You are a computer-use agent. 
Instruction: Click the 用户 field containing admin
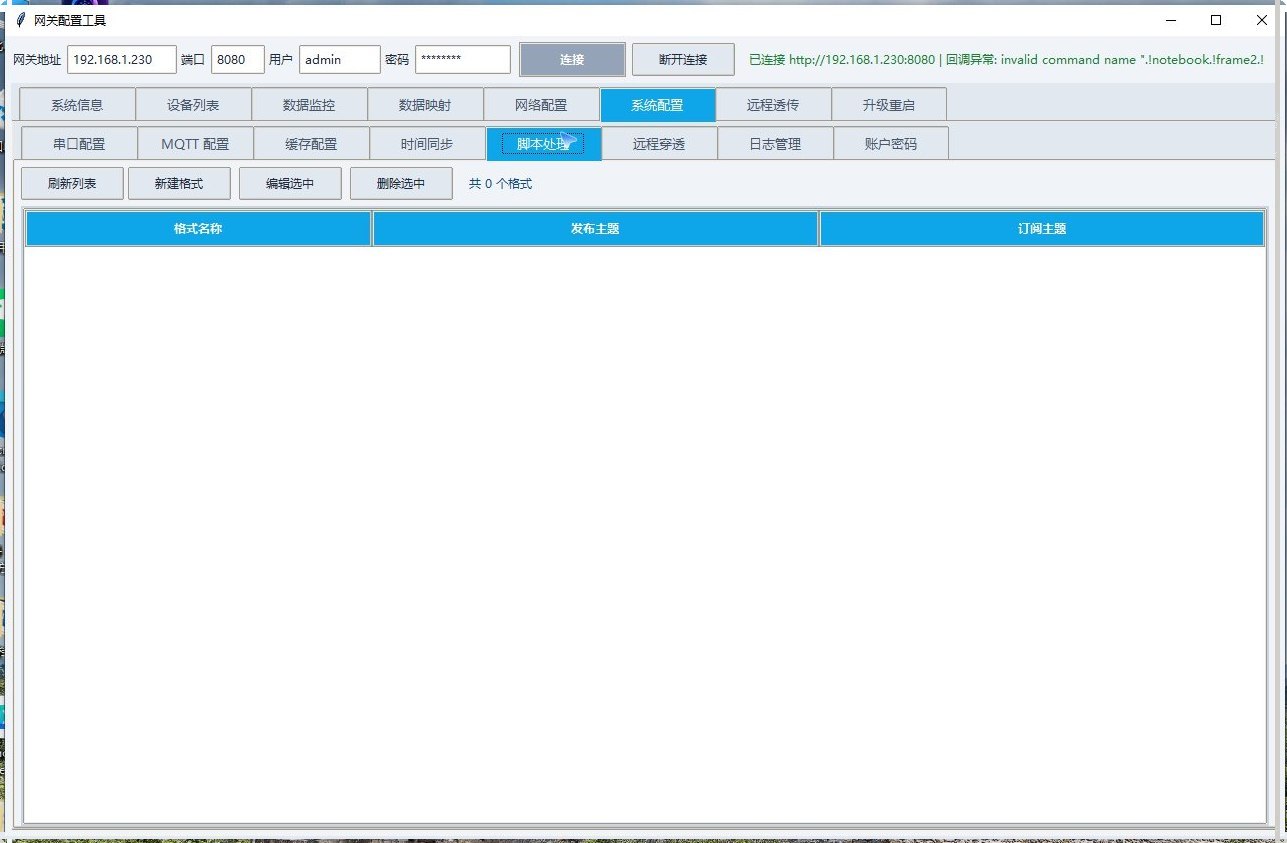(x=340, y=59)
